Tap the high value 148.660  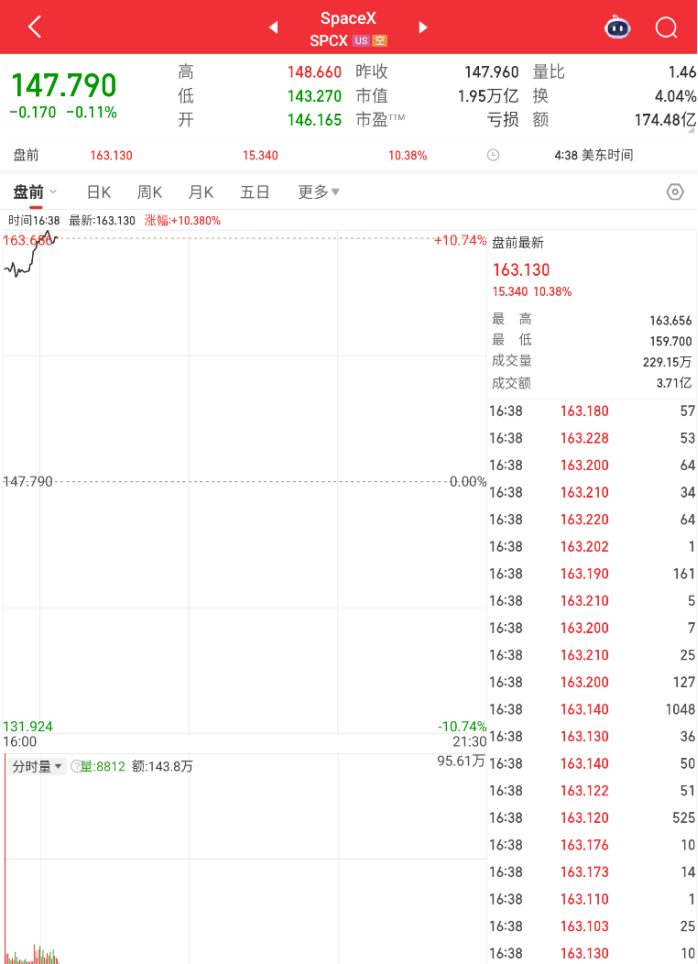(314, 72)
